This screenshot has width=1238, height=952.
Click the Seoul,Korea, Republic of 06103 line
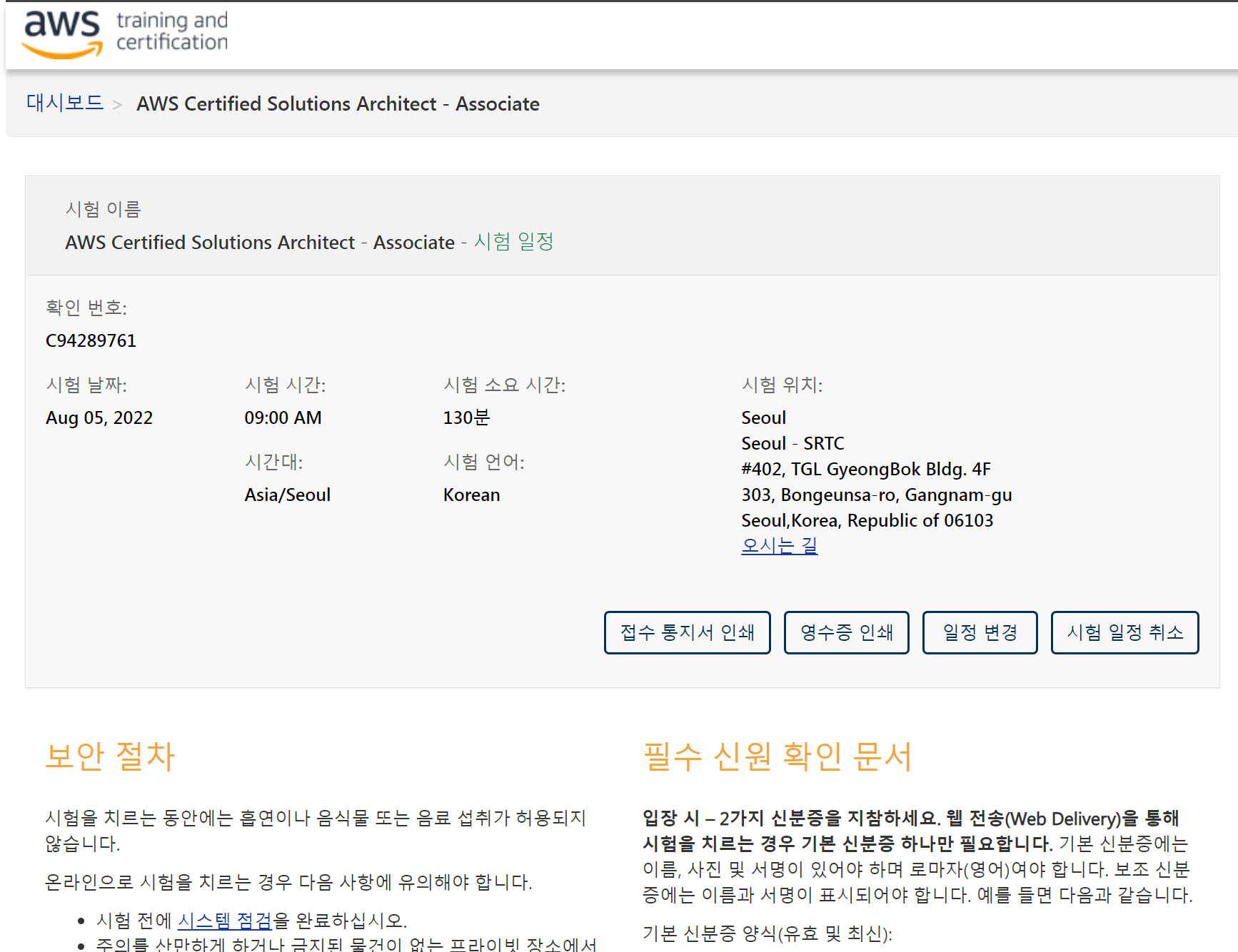[x=867, y=520]
